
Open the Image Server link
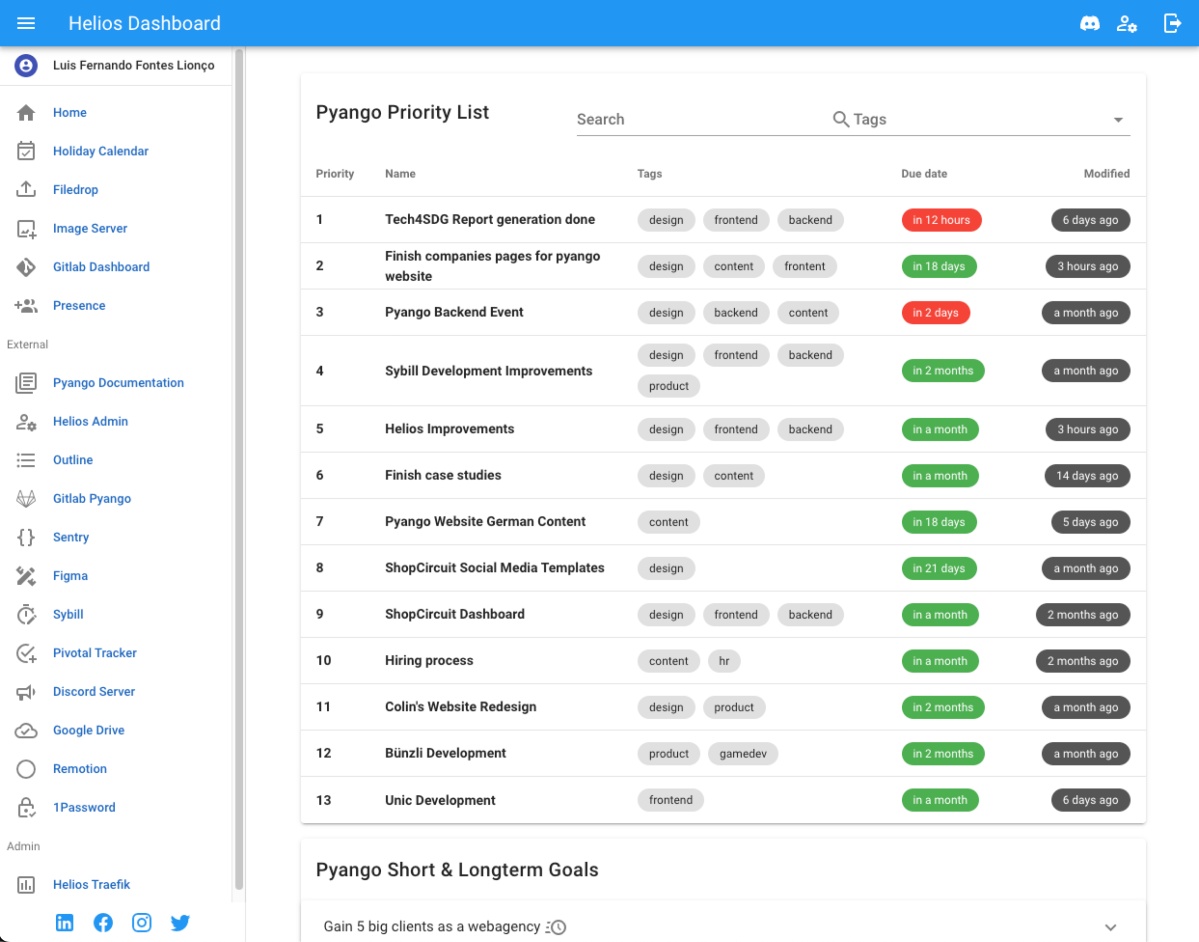click(x=89, y=229)
